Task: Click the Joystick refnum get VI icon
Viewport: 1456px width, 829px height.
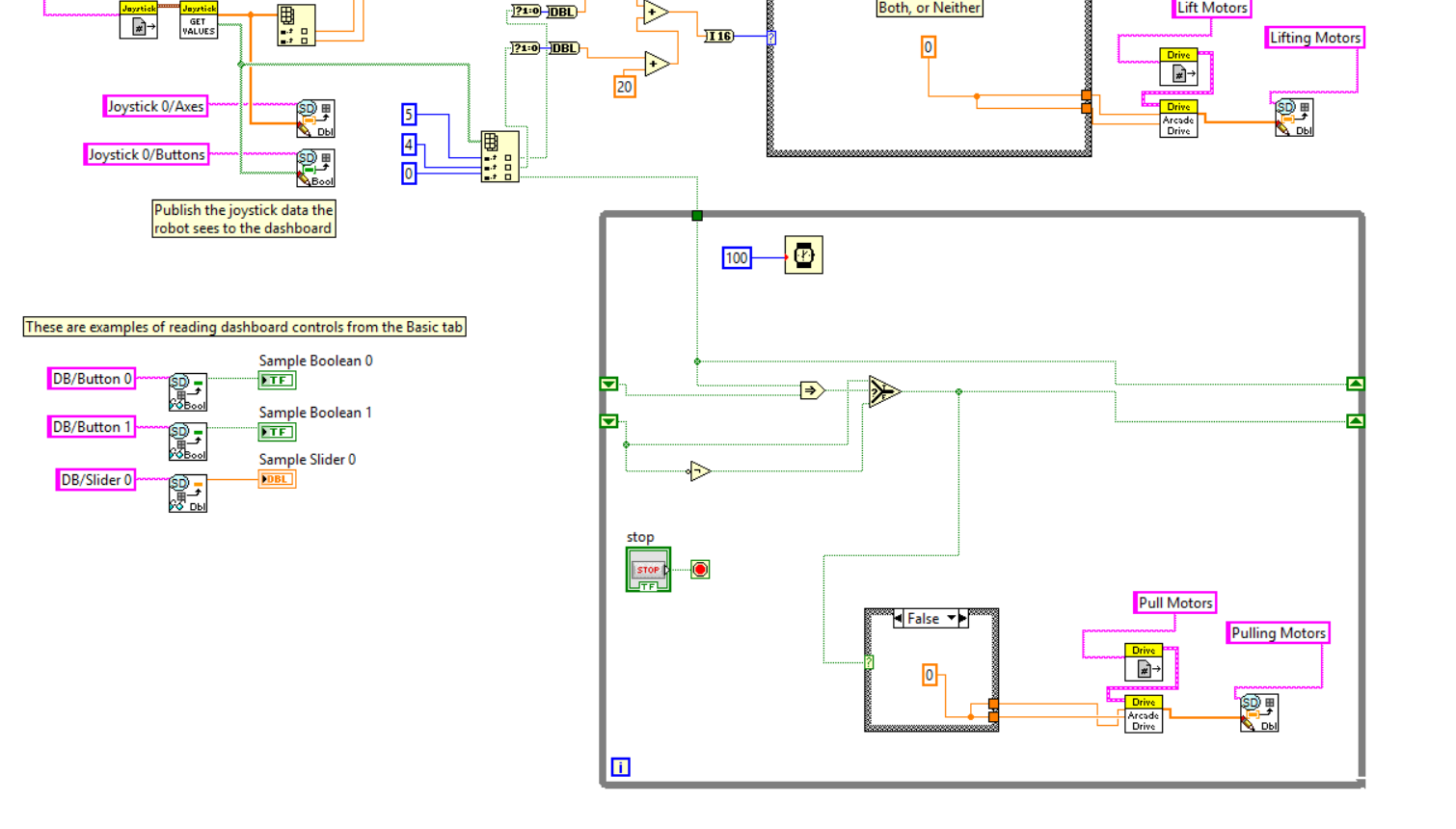Action: pos(139,20)
